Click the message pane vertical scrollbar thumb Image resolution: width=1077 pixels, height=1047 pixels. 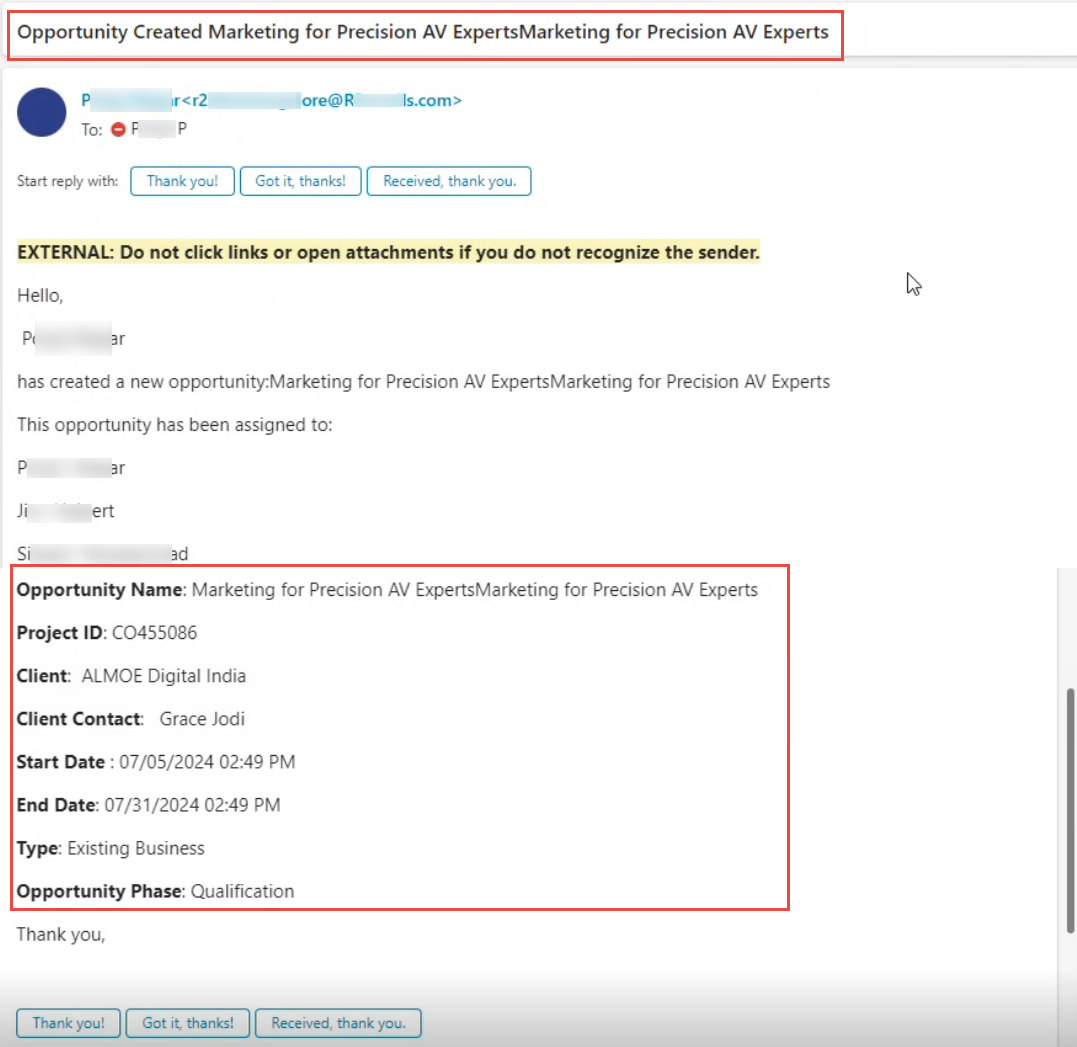tap(1068, 810)
